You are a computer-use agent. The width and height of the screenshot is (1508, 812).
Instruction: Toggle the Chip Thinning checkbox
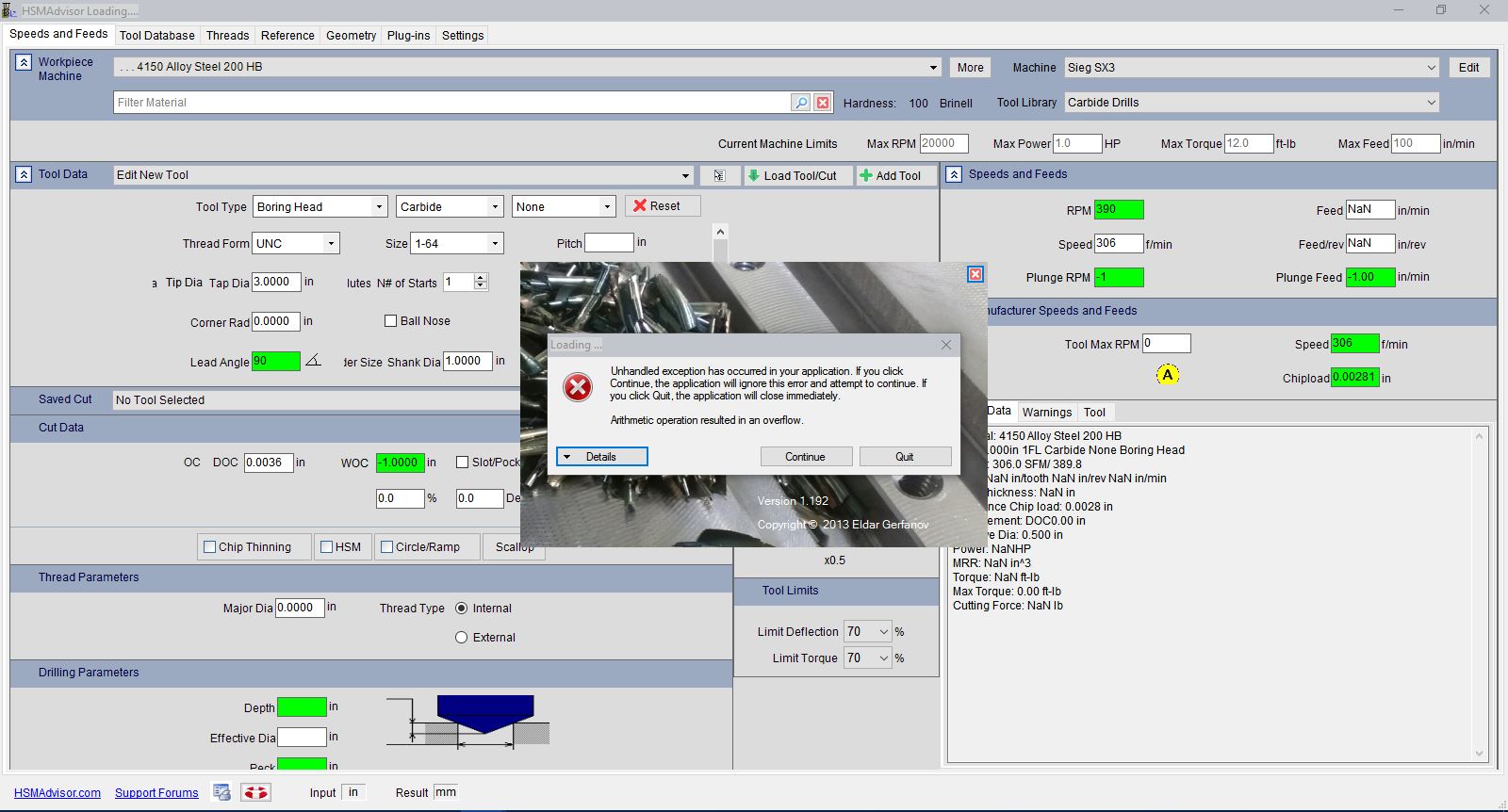coord(210,547)
